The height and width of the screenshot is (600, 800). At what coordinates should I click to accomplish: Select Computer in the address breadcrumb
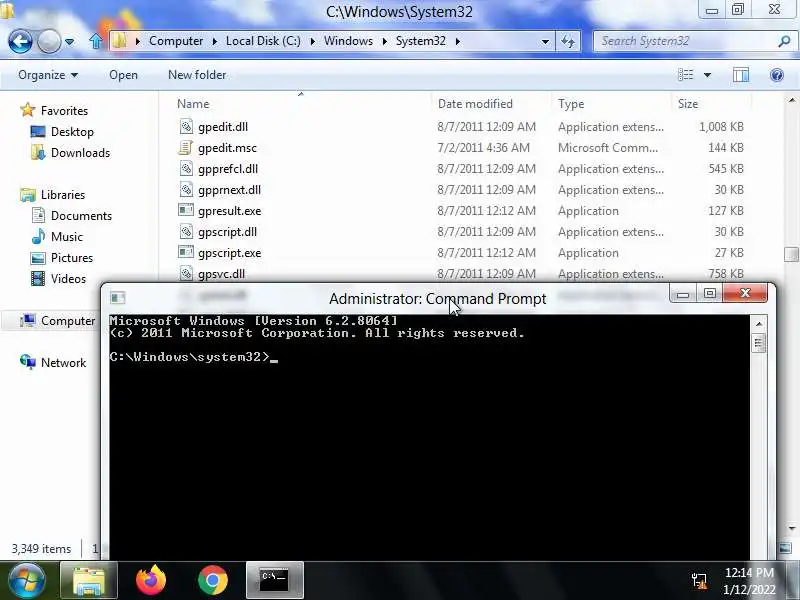[x=176, y=41]
